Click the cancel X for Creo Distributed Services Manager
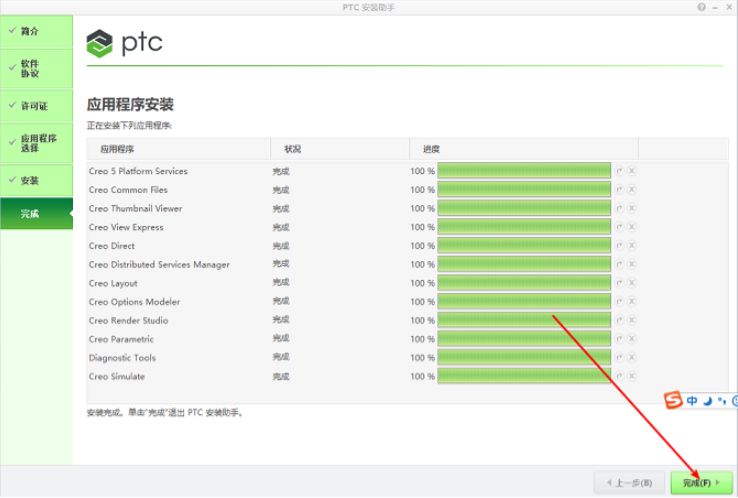Viewport: 738px width, 498px height. pyautogui.click(x=632, y=264)
